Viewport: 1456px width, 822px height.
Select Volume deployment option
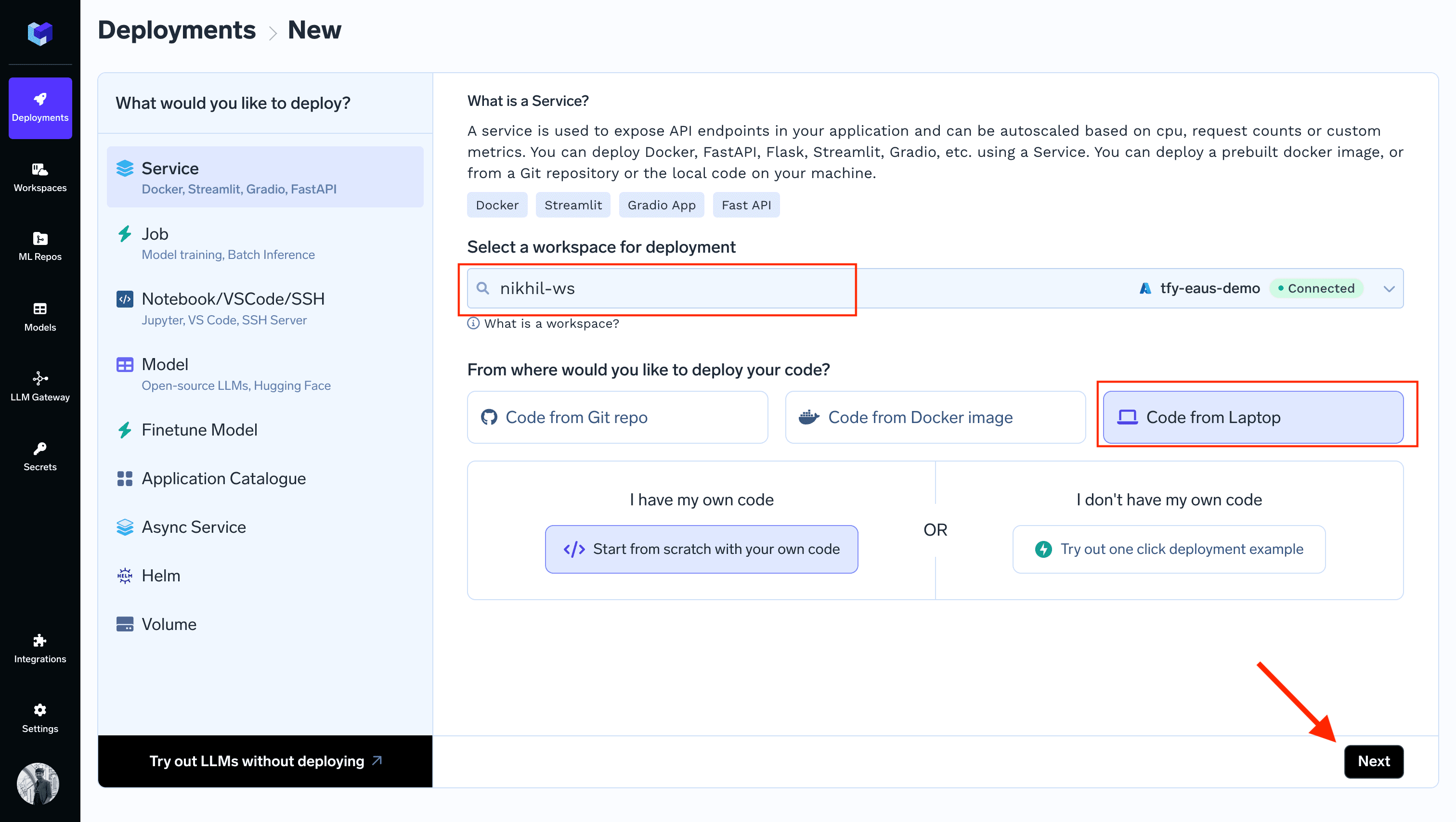coord(265,624)
